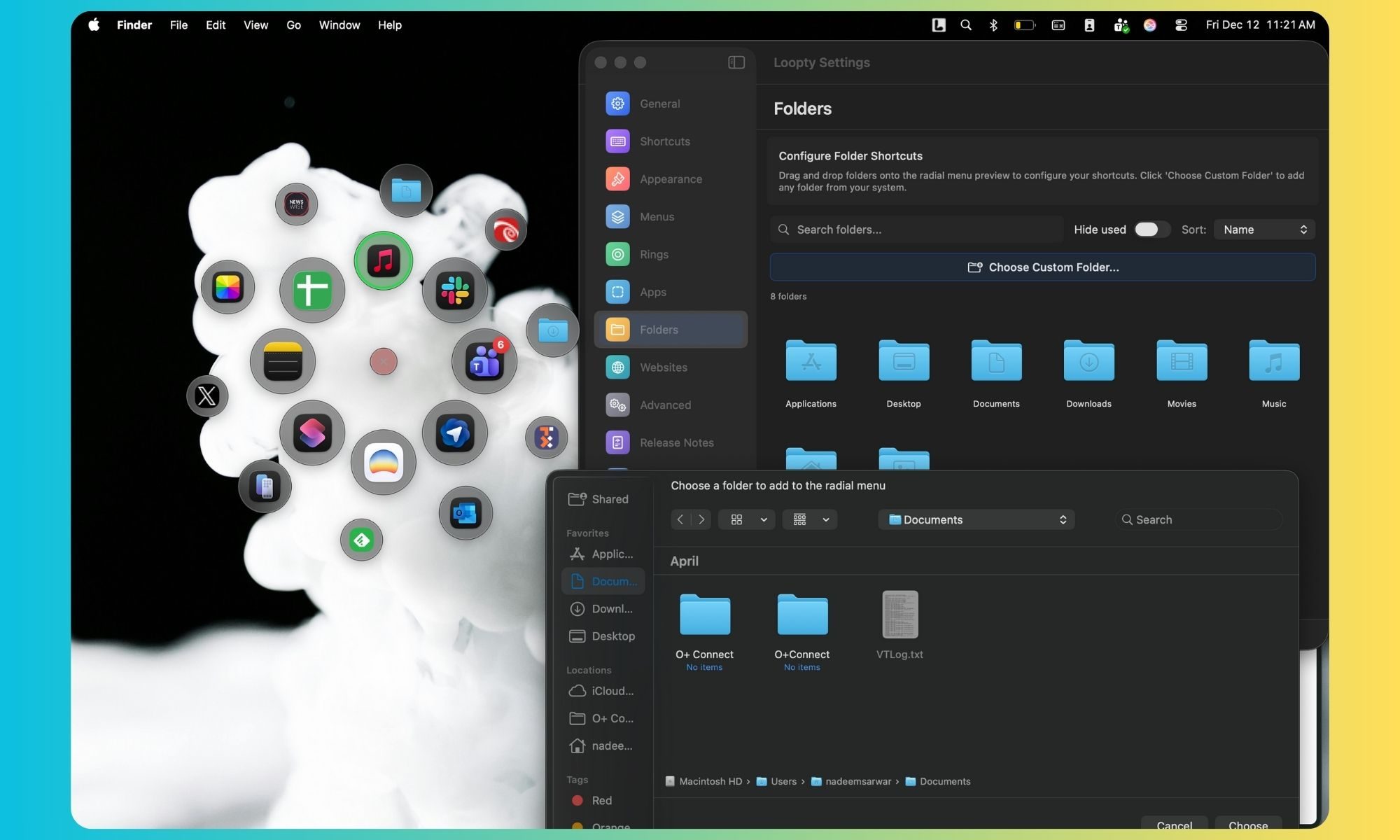This screenshot has width=1400, height=840.
Task: Click the Slack icon in radial menu
Action: click(x=455, y=290)
